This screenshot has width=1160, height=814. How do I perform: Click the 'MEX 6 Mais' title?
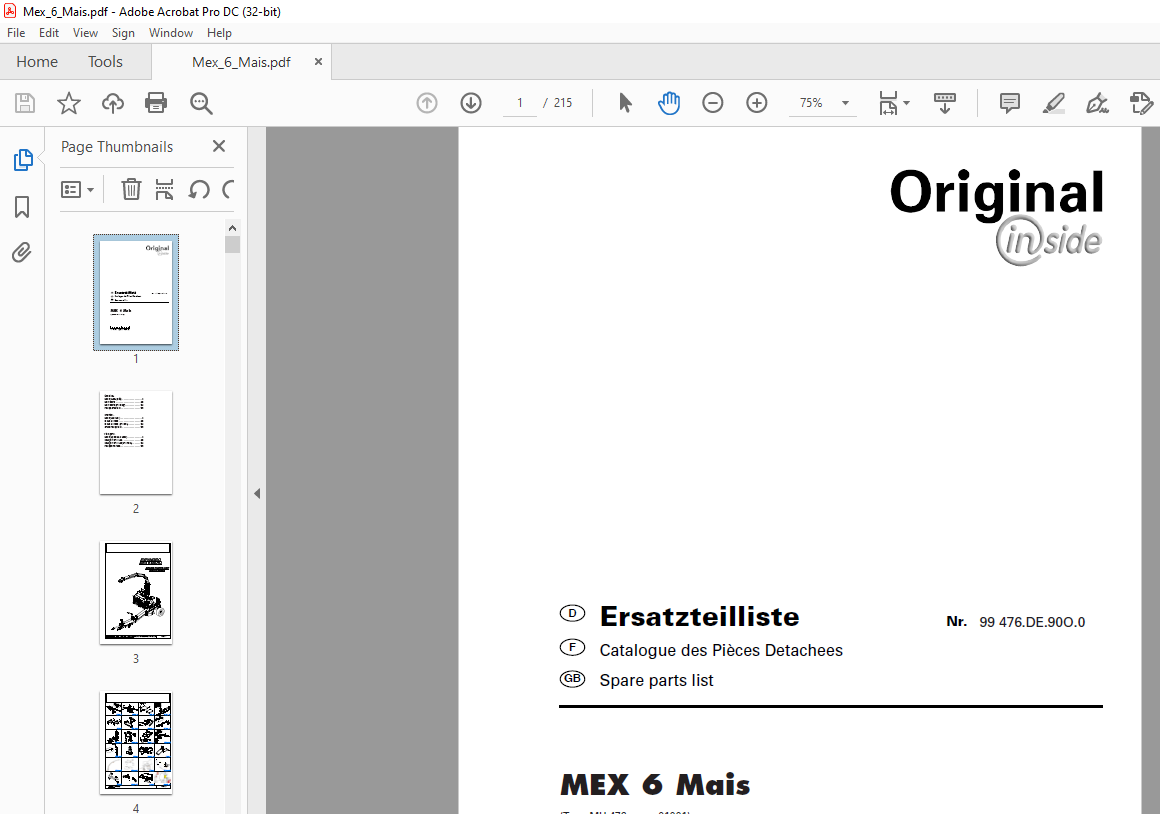(655, 784)
